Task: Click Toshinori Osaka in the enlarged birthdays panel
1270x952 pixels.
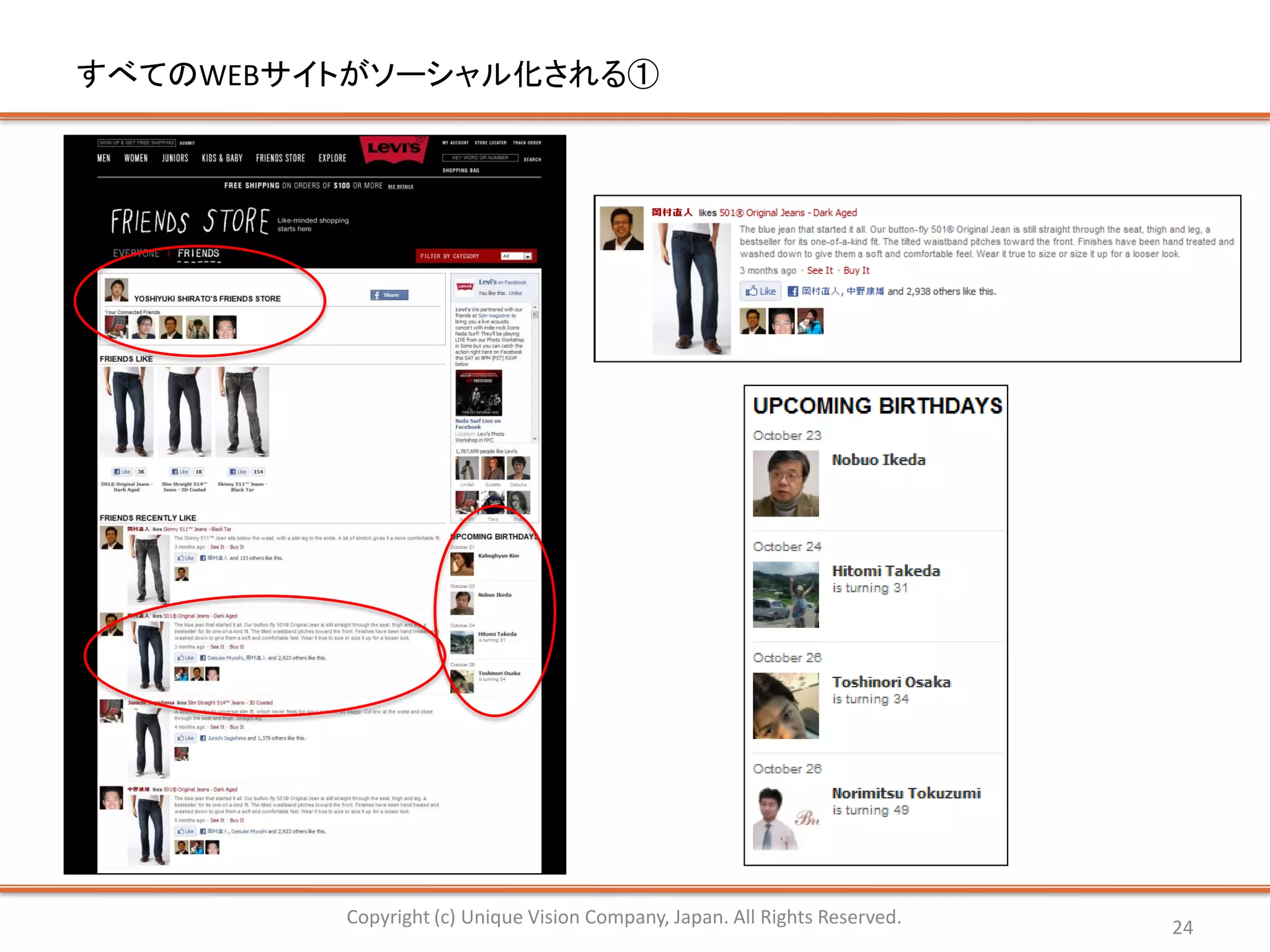Action: (891, 682)
